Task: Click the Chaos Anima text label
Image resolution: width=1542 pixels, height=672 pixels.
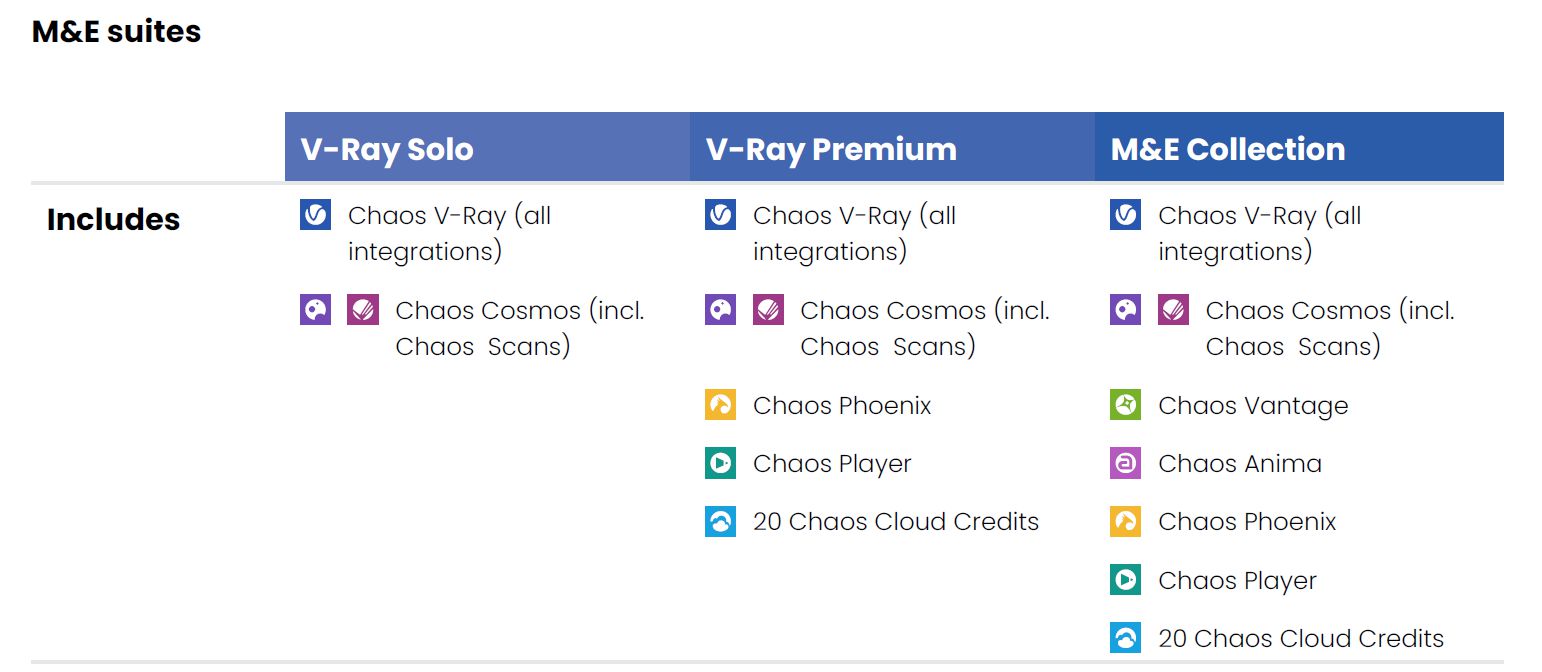Action: point(1240,463)
